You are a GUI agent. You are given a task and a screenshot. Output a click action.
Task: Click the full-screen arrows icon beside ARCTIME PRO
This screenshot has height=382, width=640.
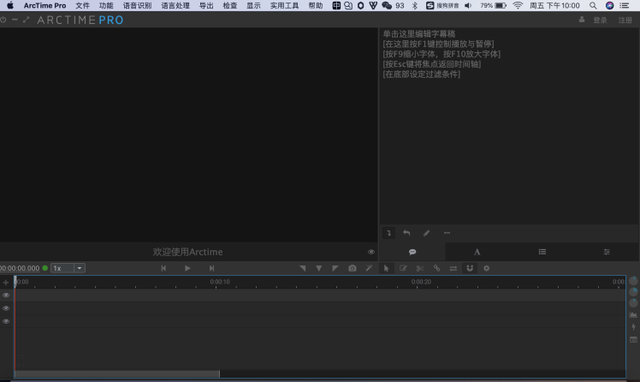26,20
